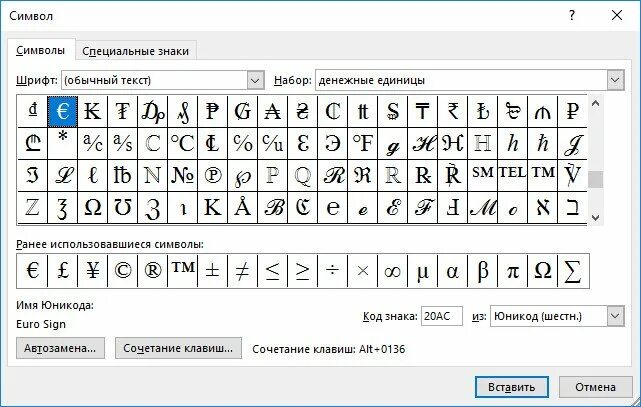
Task: Pick the degree Fahrenheit ℉ symbol
Action: [x=363, y=143]
